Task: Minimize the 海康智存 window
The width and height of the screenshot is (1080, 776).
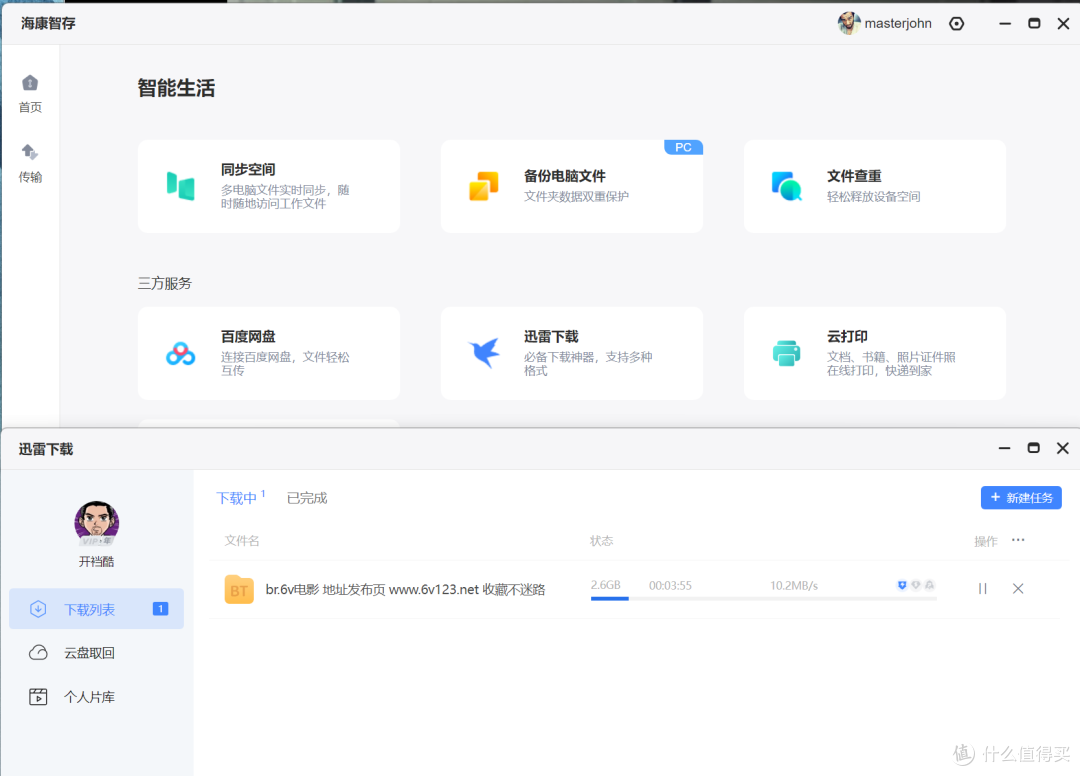Action: (1005, 23)
